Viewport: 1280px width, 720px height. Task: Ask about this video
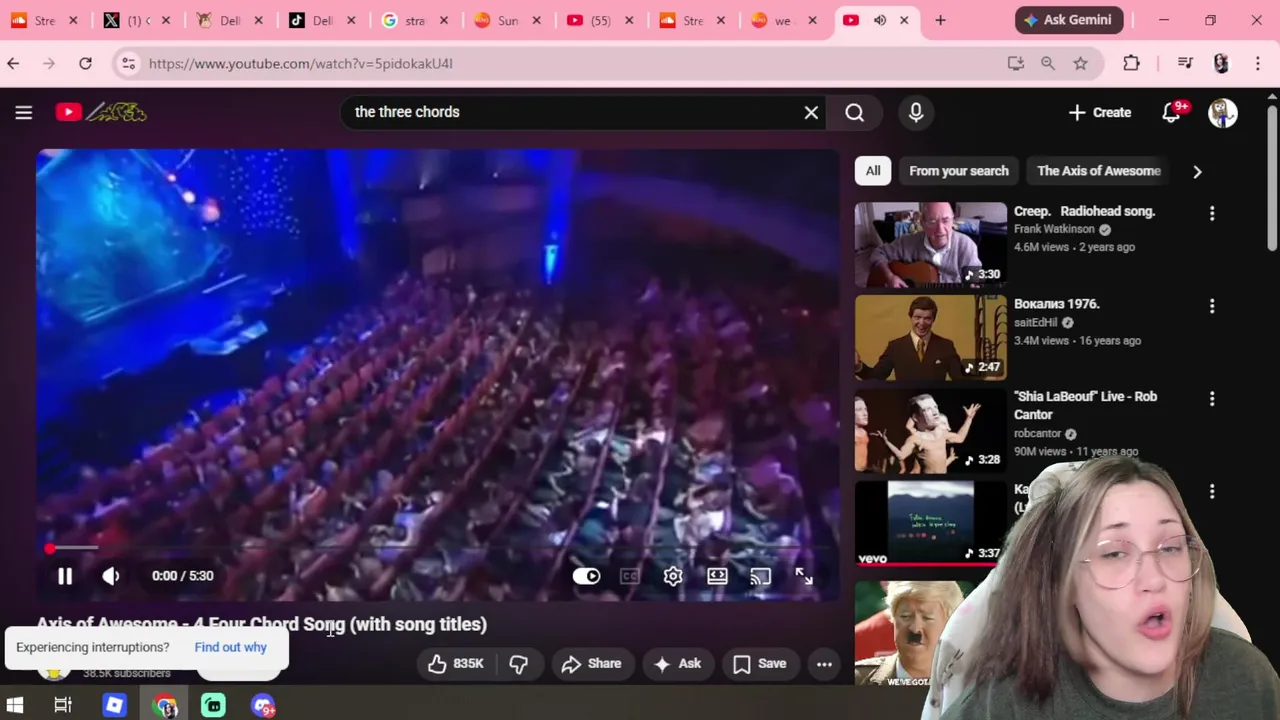pos(677,664)
